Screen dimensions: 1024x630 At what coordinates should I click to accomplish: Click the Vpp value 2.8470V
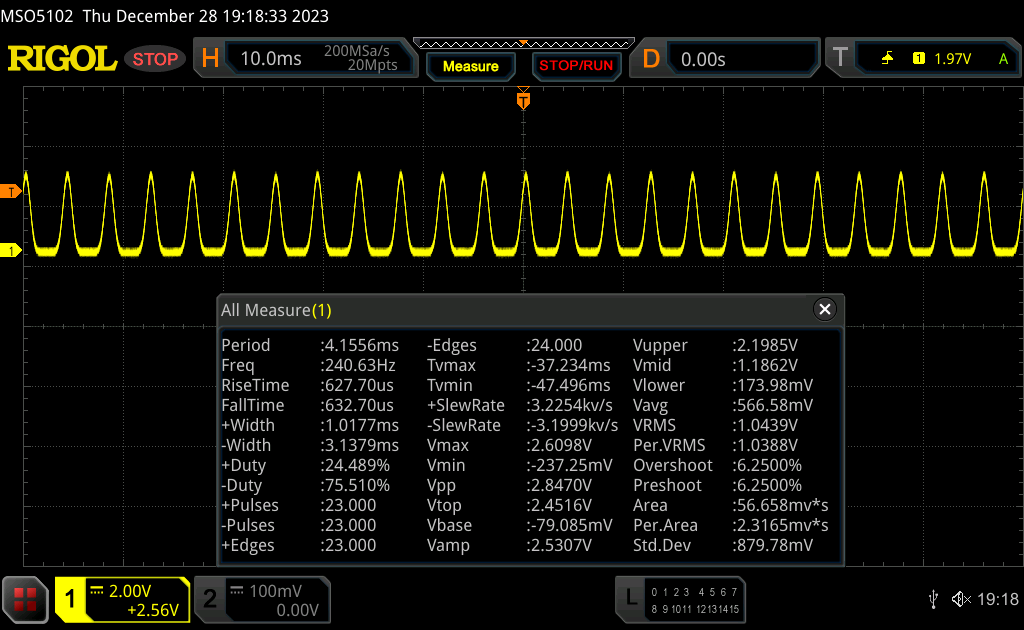pyautogui.click(x=559, y=485)
